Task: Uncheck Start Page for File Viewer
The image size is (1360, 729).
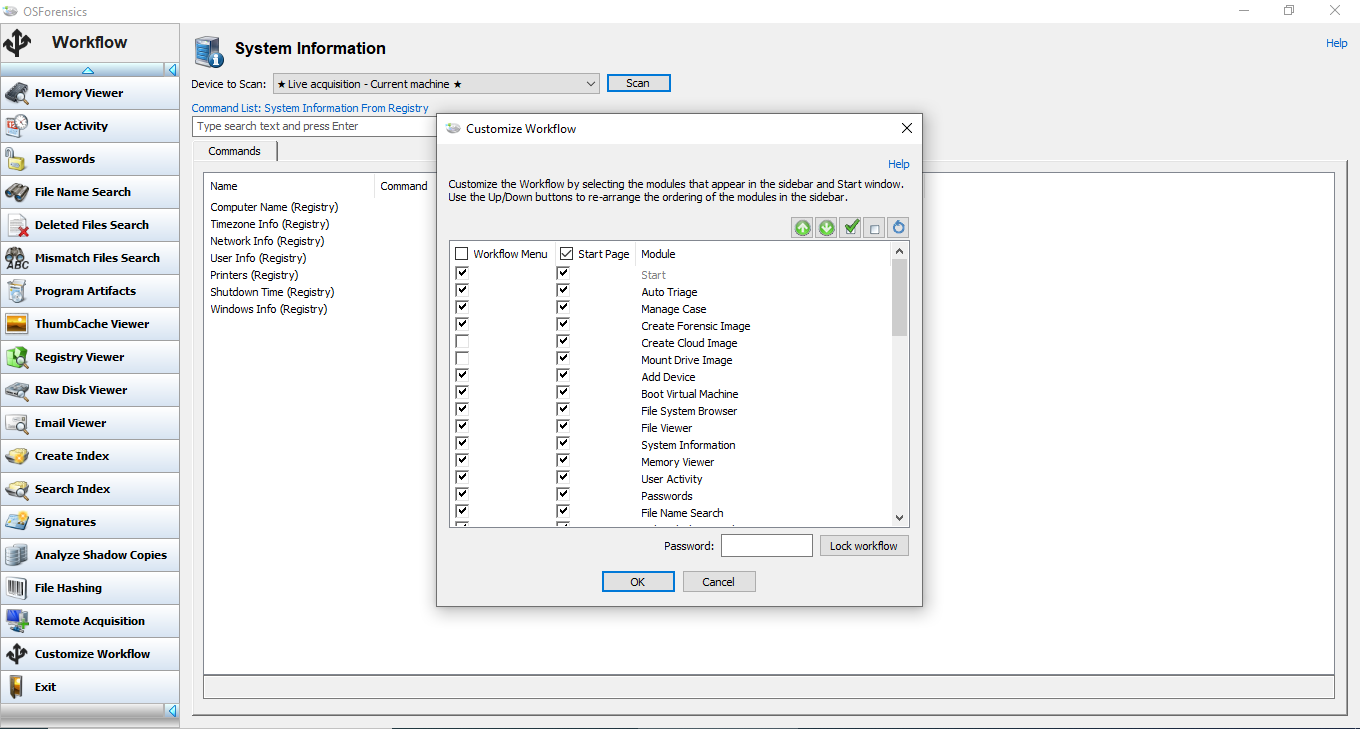Action: tap(563, 428)
